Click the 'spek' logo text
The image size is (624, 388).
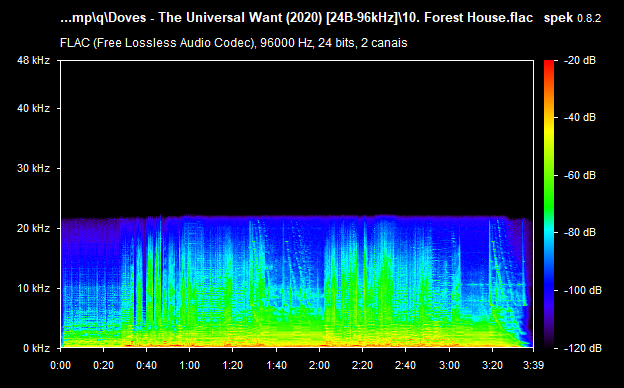(x=558, y=18)
